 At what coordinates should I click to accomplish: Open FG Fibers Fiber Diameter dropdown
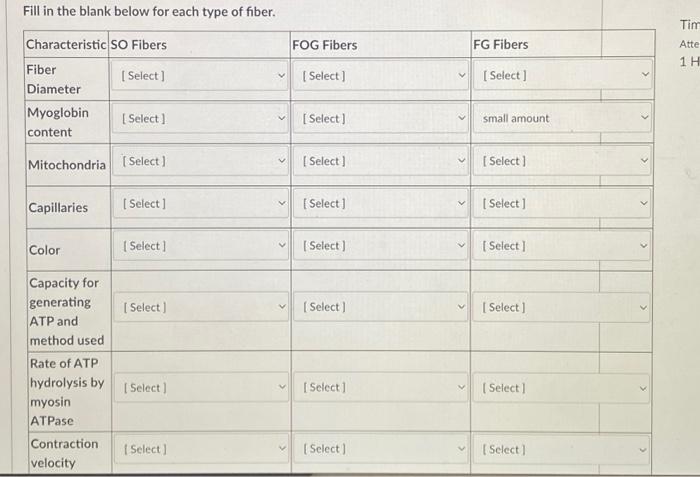click(562, 75)
